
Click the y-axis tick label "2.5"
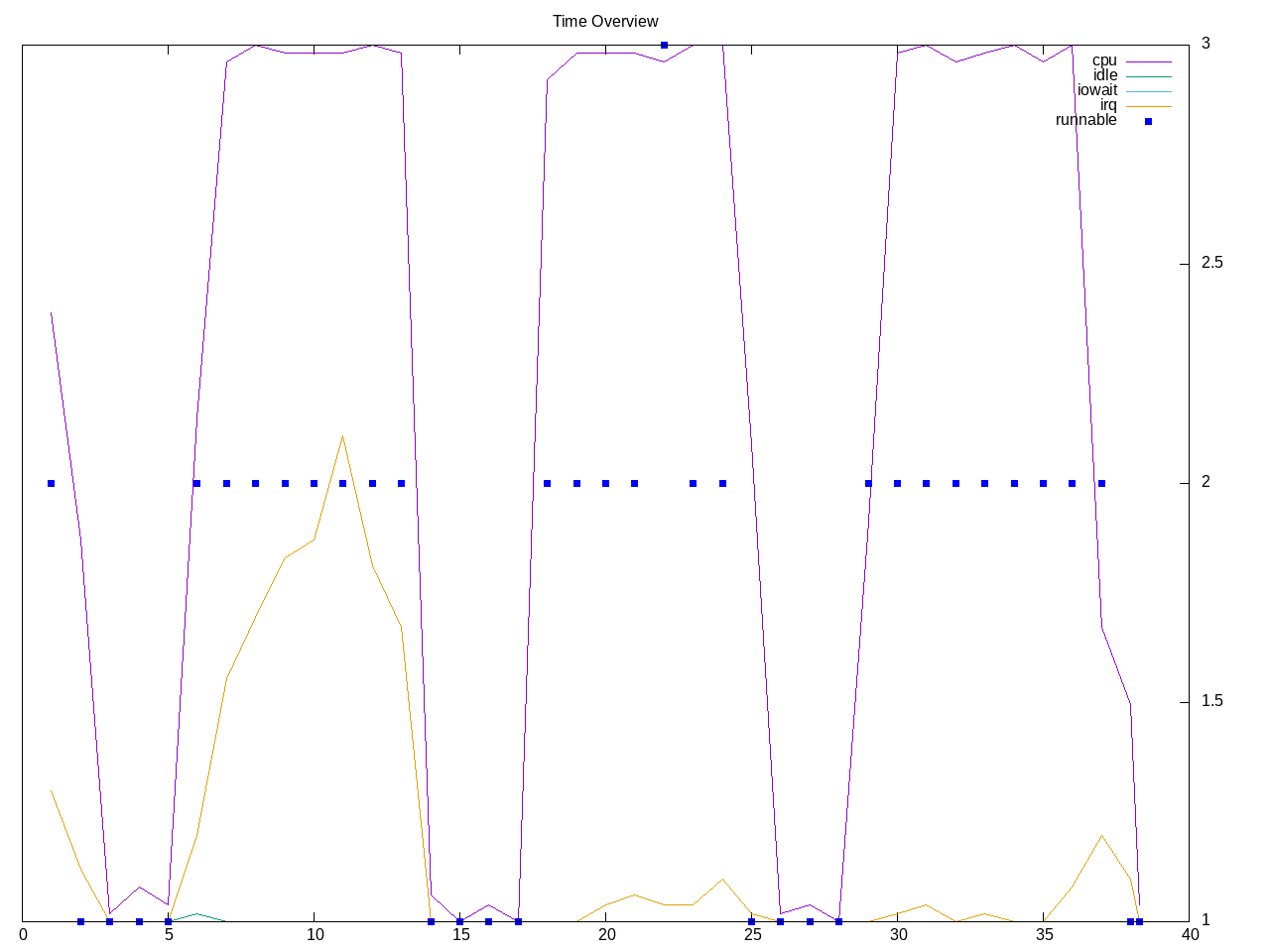(1211, 263)
